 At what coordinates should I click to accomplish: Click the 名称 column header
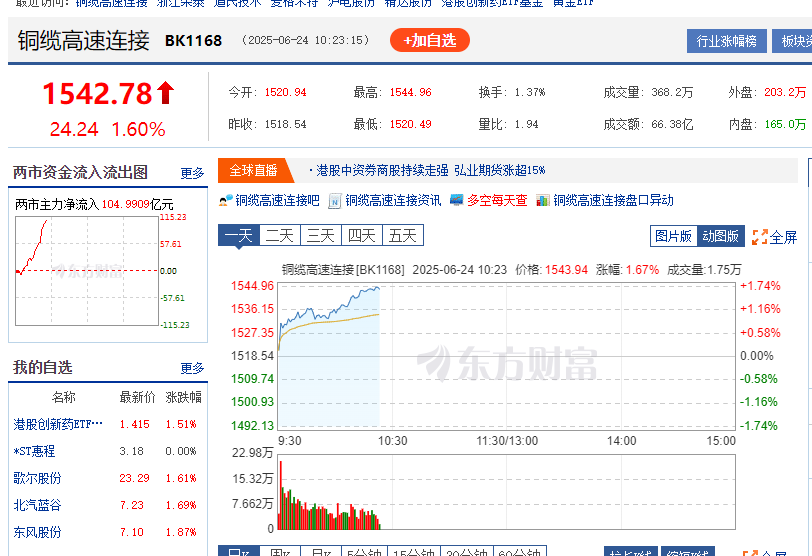click(x=64, y=398)
